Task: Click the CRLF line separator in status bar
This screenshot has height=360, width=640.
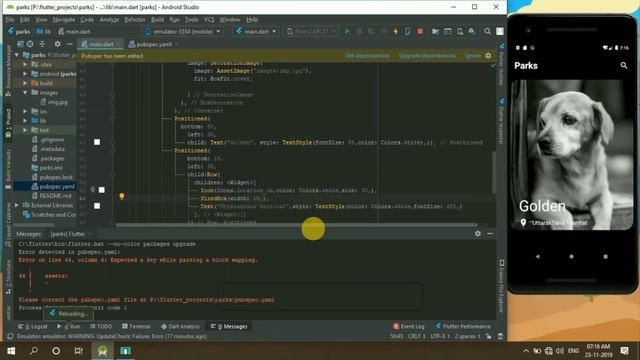Action: 416,336
